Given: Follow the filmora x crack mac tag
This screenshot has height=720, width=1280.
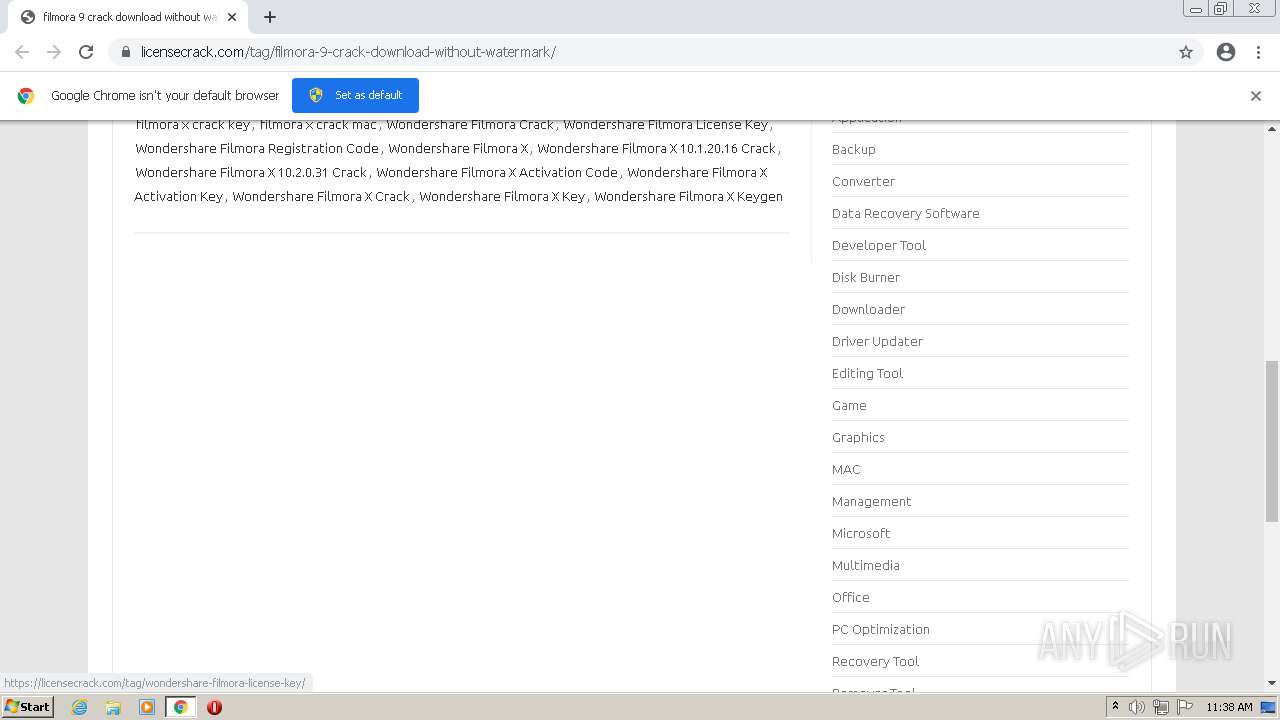Looking at the screenshot, I should [x=318, y=125].
